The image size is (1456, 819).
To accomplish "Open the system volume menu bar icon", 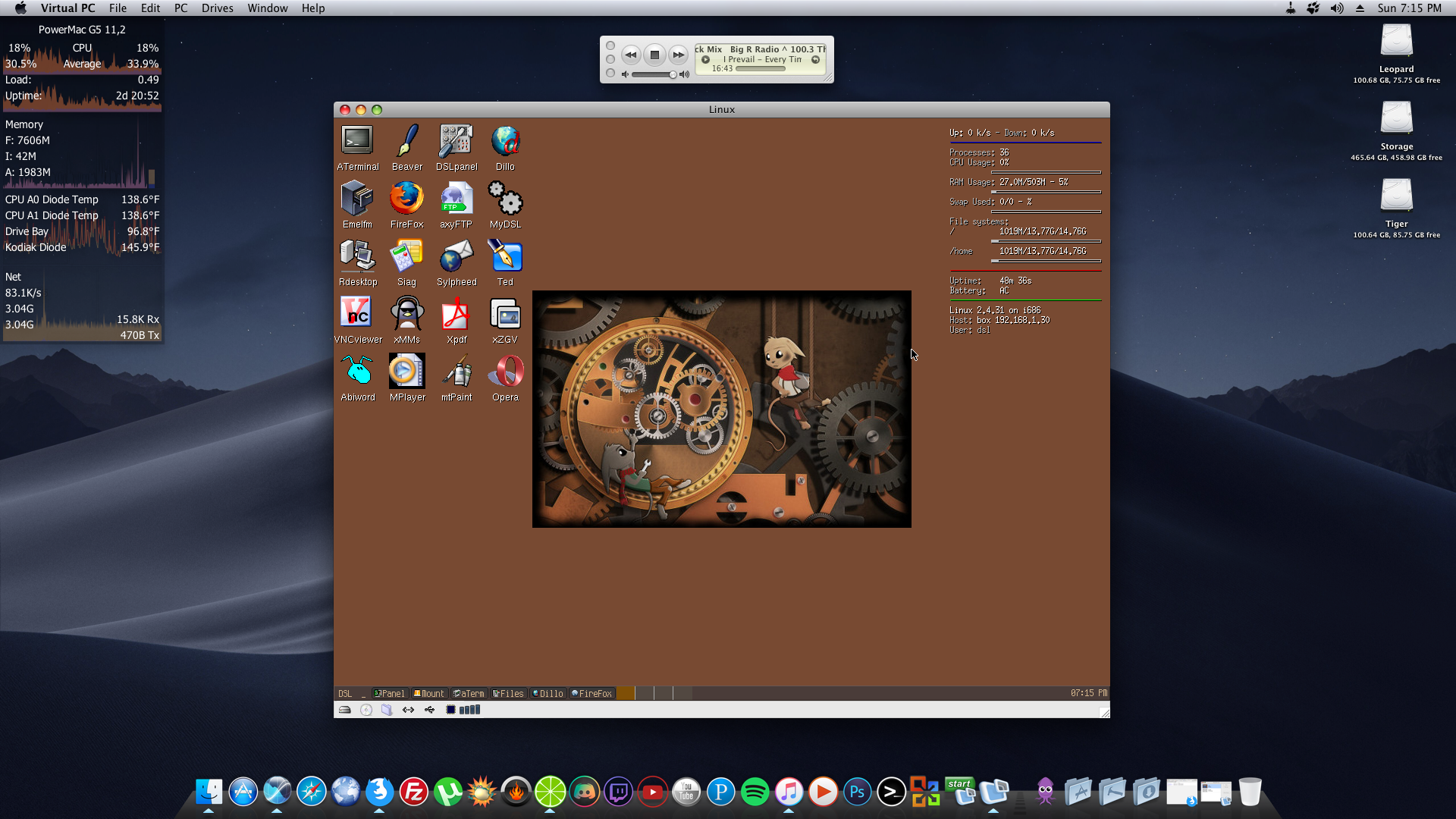I will pyautogui.click(x=1337, y=8).
